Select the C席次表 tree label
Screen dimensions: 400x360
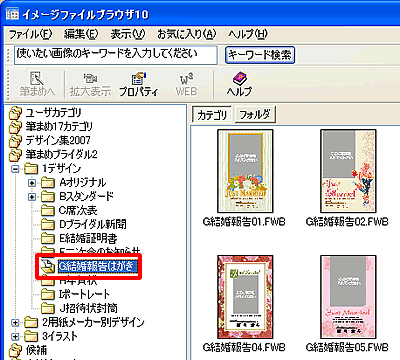78,211
